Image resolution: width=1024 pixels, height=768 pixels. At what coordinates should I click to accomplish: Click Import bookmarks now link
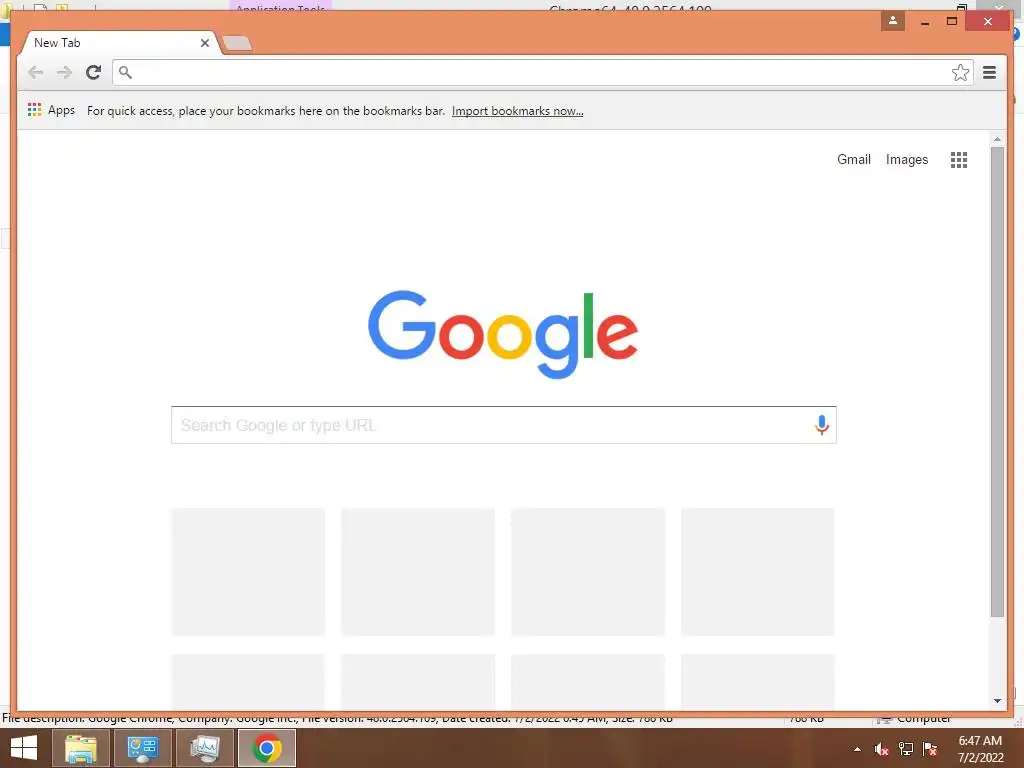517,111
